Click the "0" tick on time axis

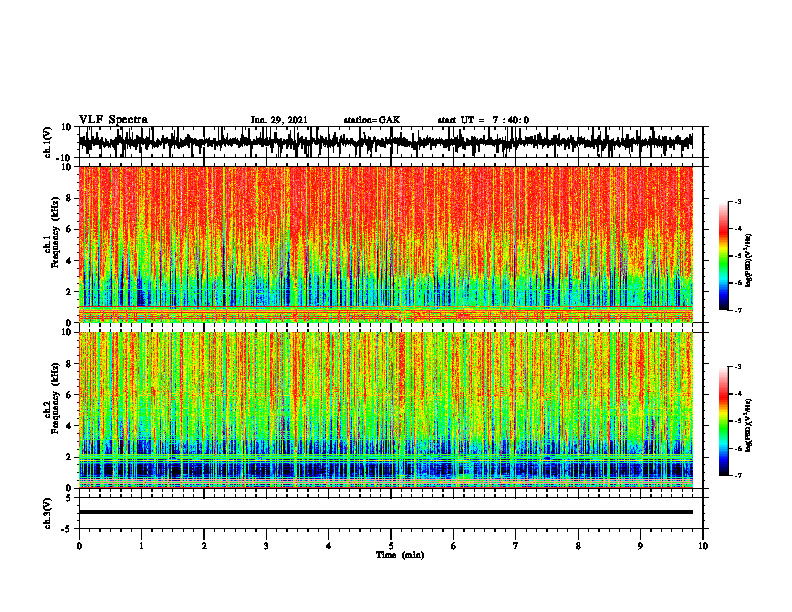(79, 546)
